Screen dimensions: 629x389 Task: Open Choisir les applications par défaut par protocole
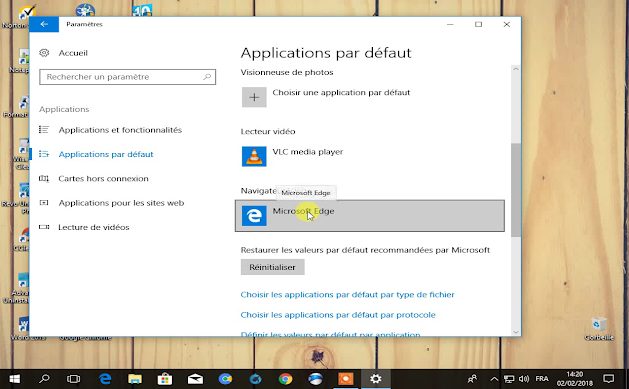(x=338, y=315)
